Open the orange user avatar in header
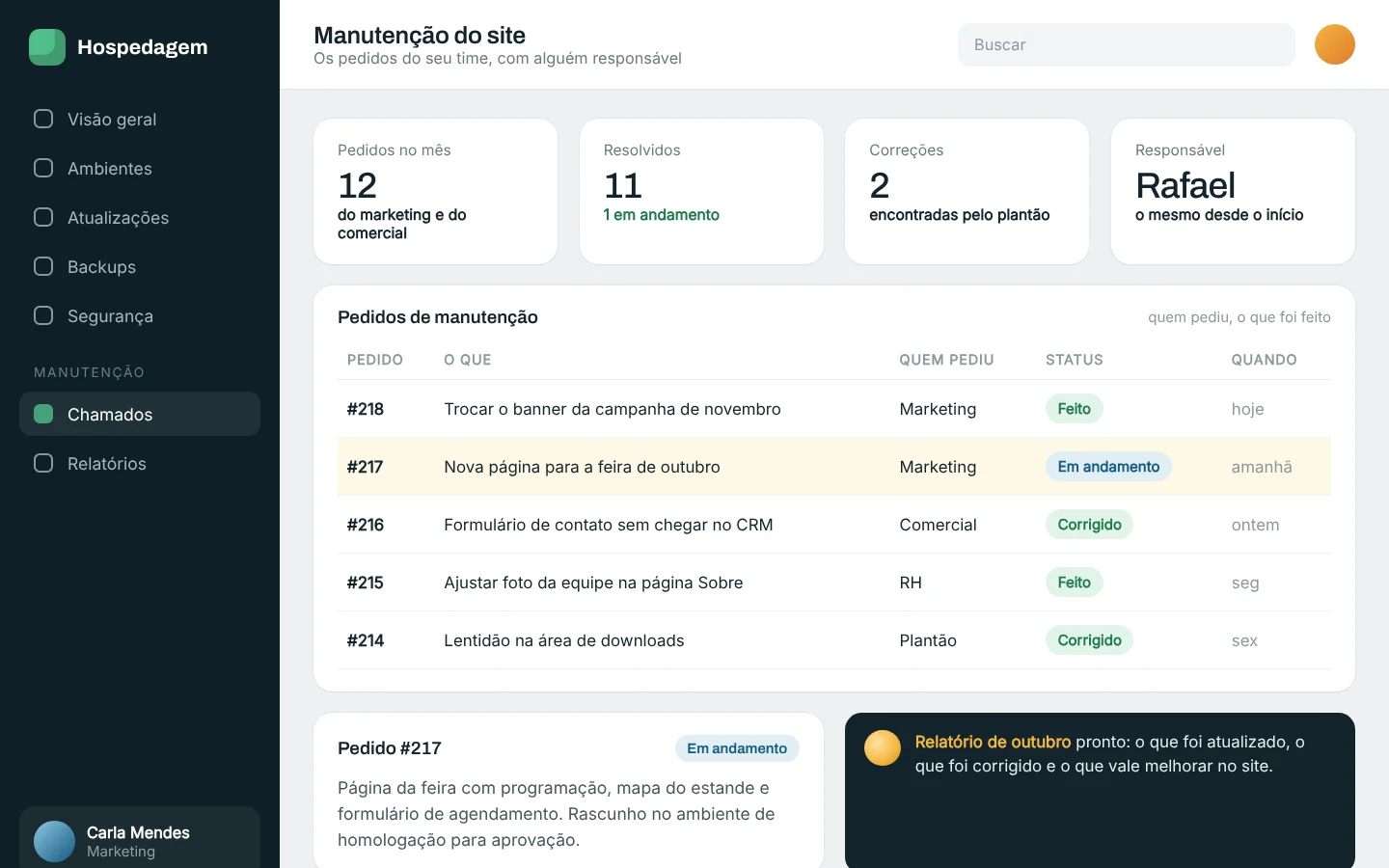This screenshot has height=868, width=1389. tap(1335, 44)
